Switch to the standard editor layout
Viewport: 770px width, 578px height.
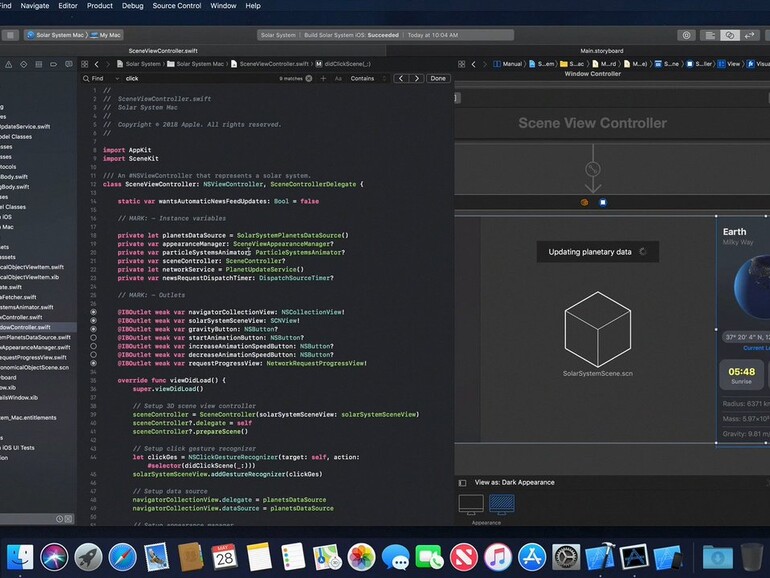(710, 35)
